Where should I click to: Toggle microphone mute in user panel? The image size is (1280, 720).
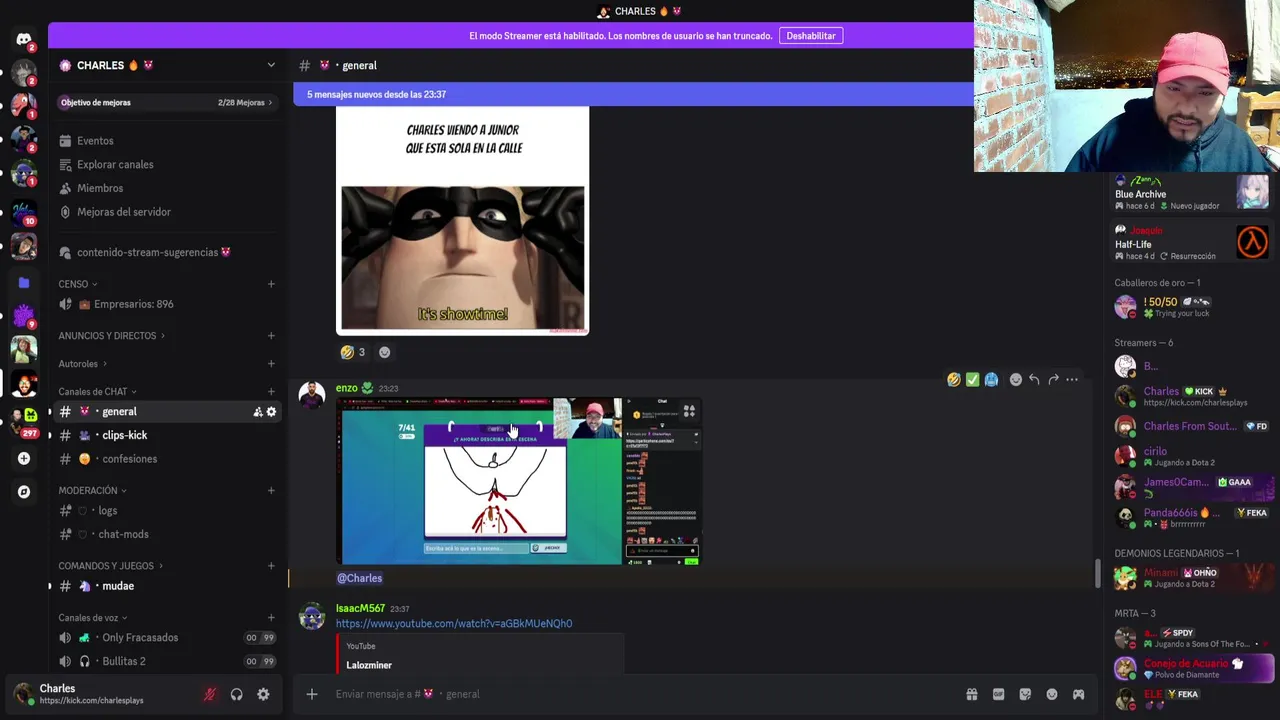[210, 694]
